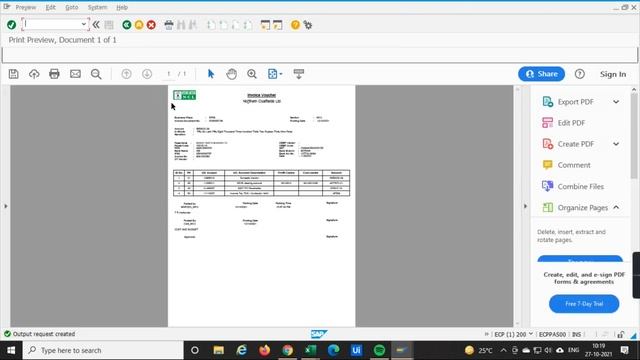Open the SAP command field dropdown

pyautogui.click(x=84, y=24)
